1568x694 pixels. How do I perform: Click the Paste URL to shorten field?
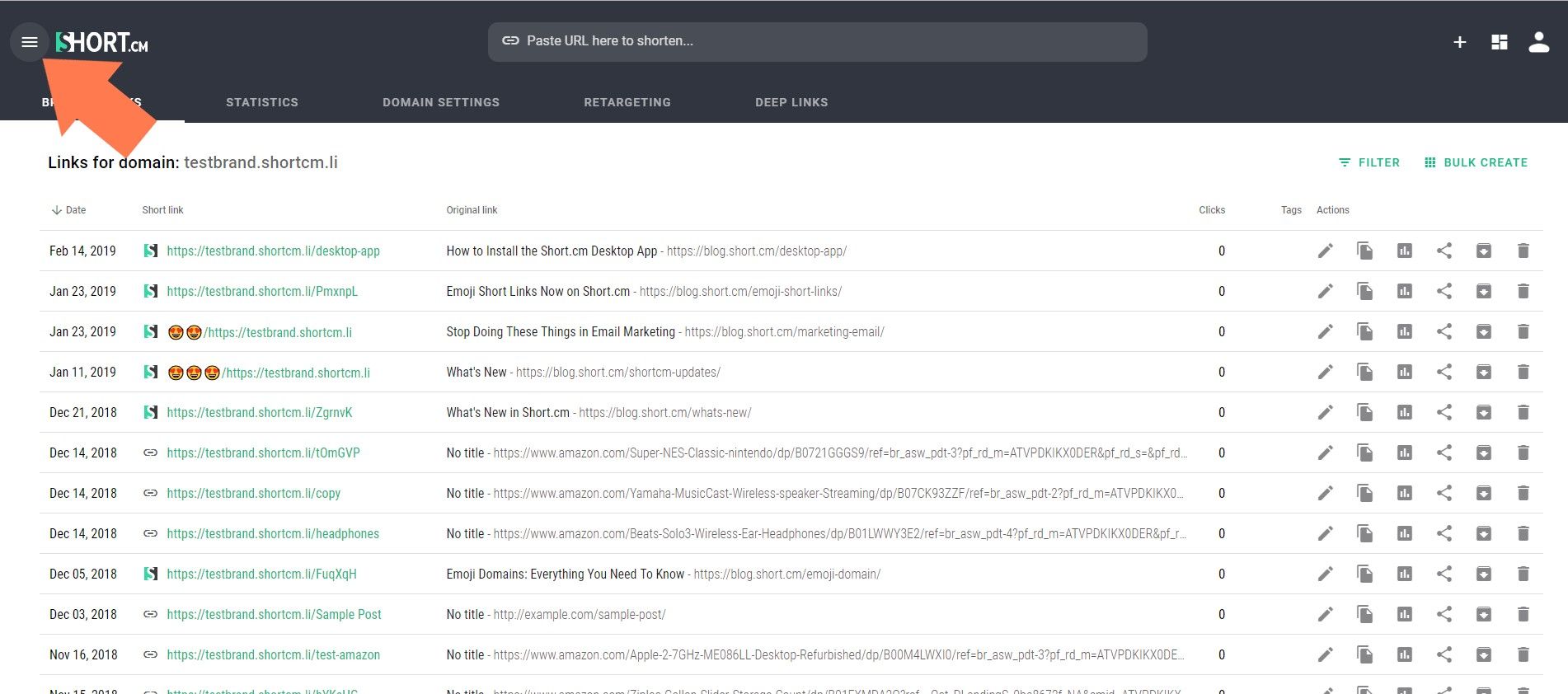817,41
